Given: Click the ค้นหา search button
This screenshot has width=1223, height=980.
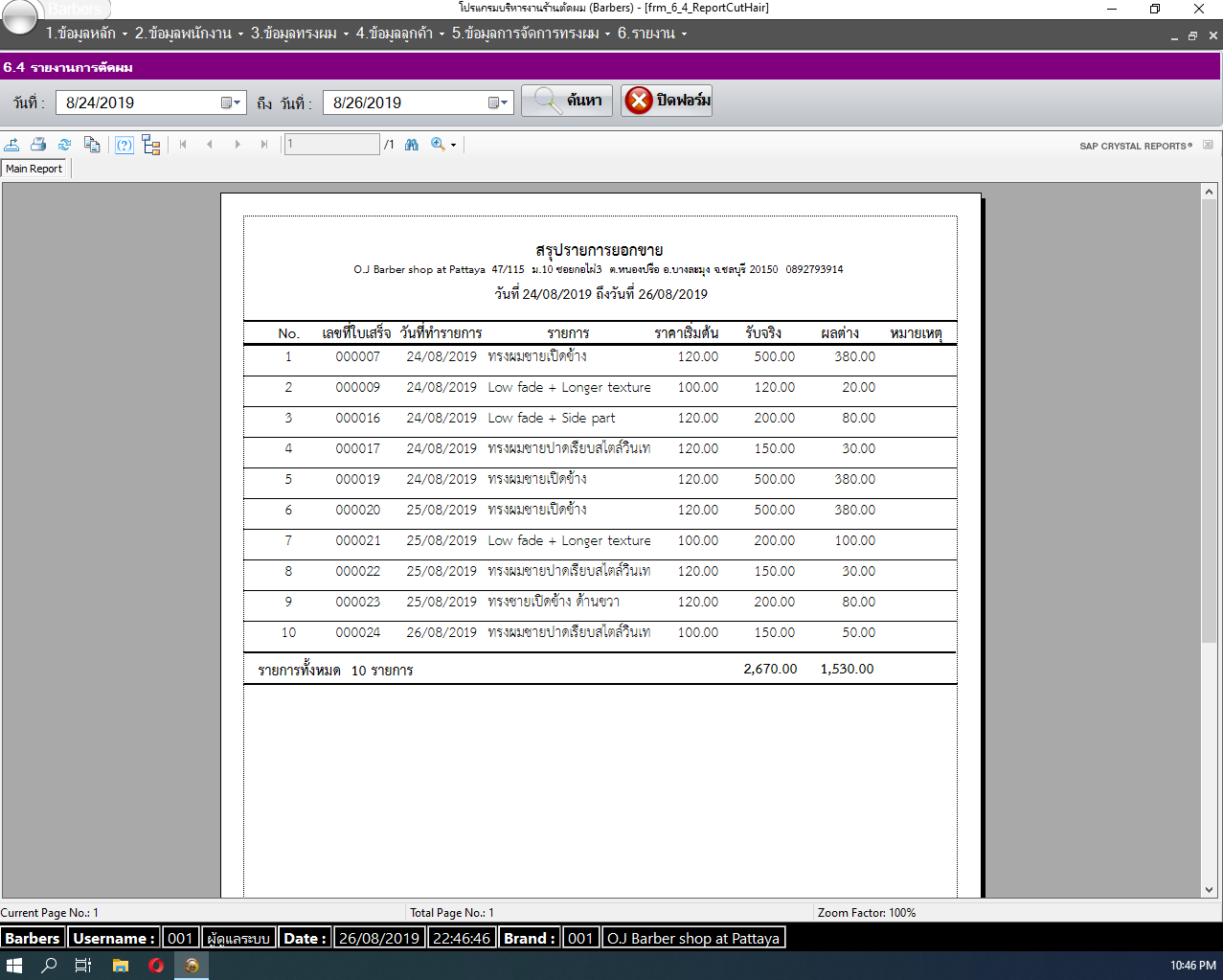Looking at the screenshot, I should point(567,101).
